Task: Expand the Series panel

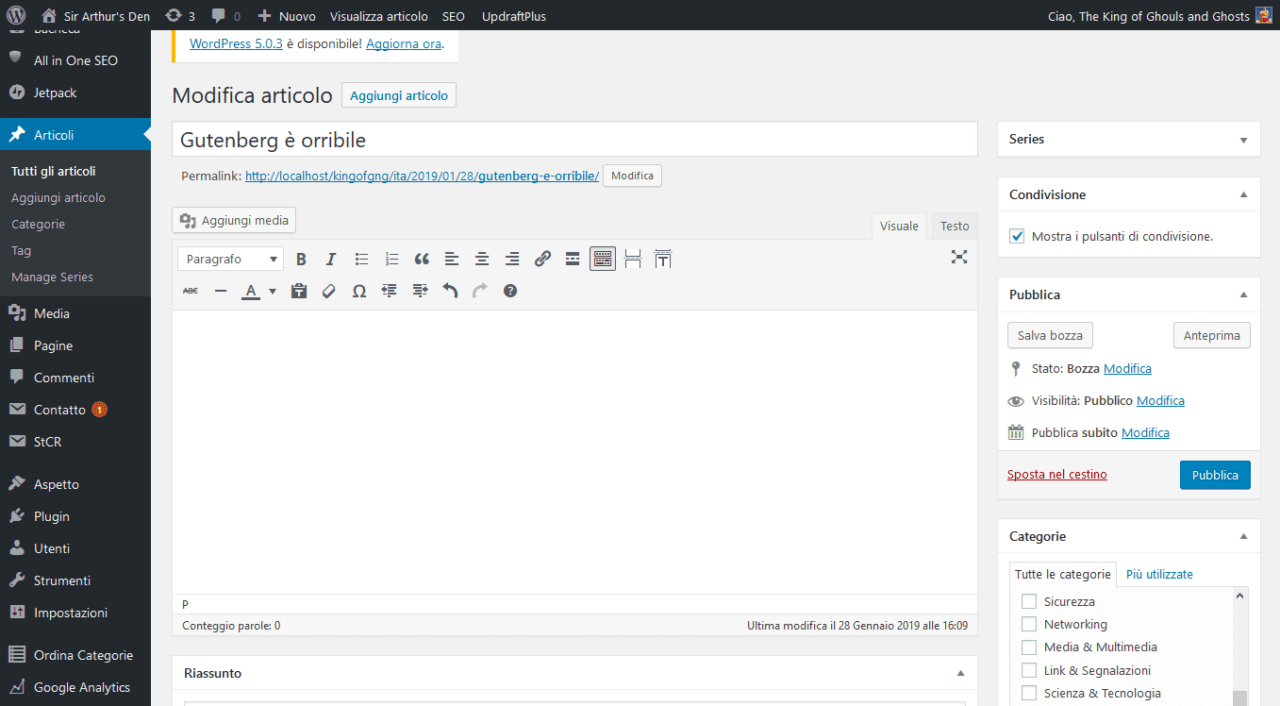Action: coord(1243,140)
